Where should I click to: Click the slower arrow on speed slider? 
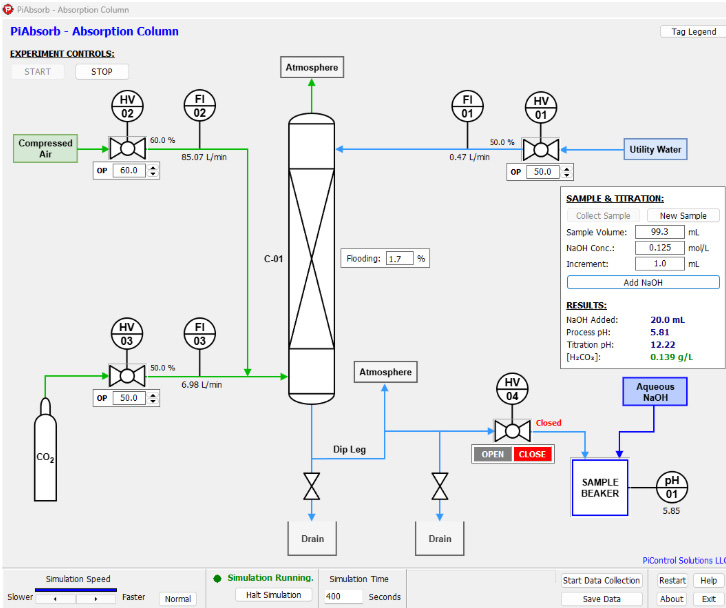[55, 599]
